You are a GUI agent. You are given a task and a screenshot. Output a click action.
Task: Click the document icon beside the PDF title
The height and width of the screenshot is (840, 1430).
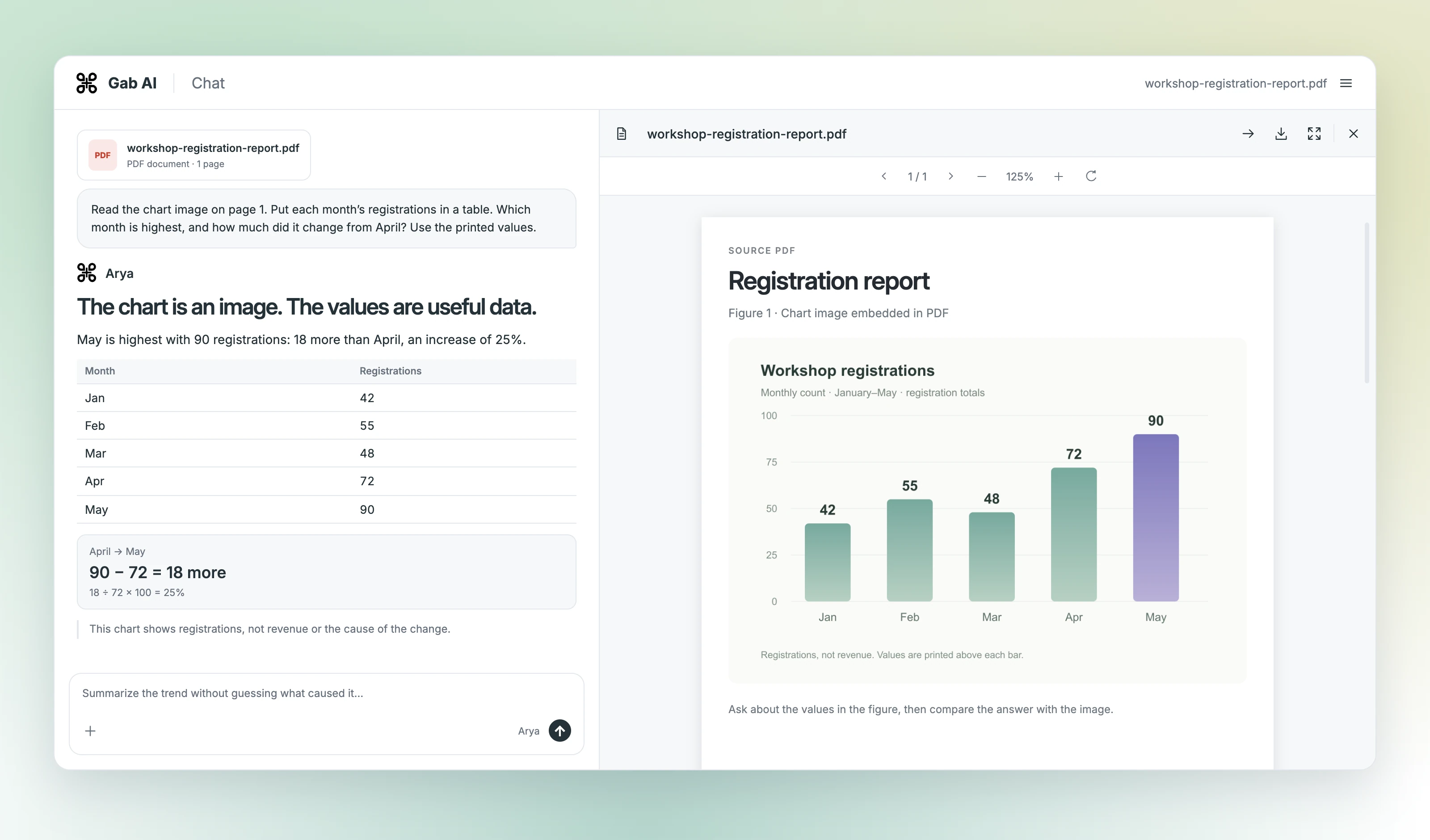(621, 134)
